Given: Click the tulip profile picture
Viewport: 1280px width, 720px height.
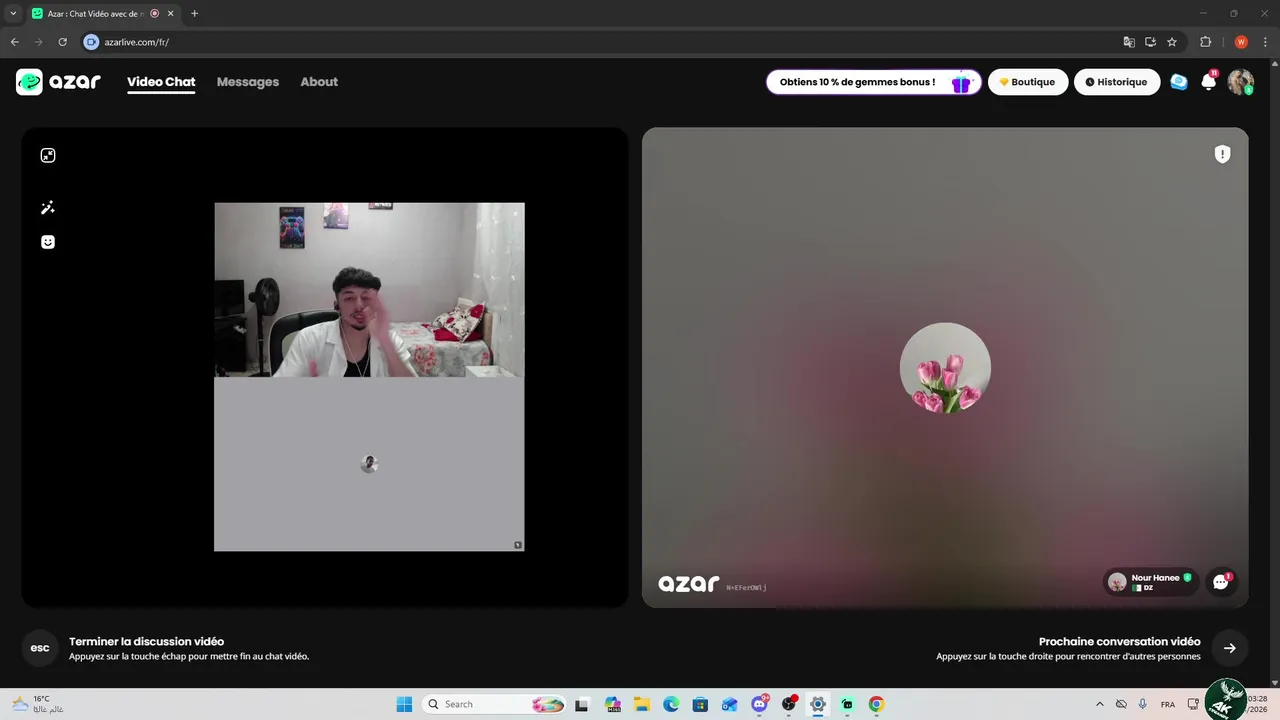Looking at the screenshot, I should coord(945,368).
